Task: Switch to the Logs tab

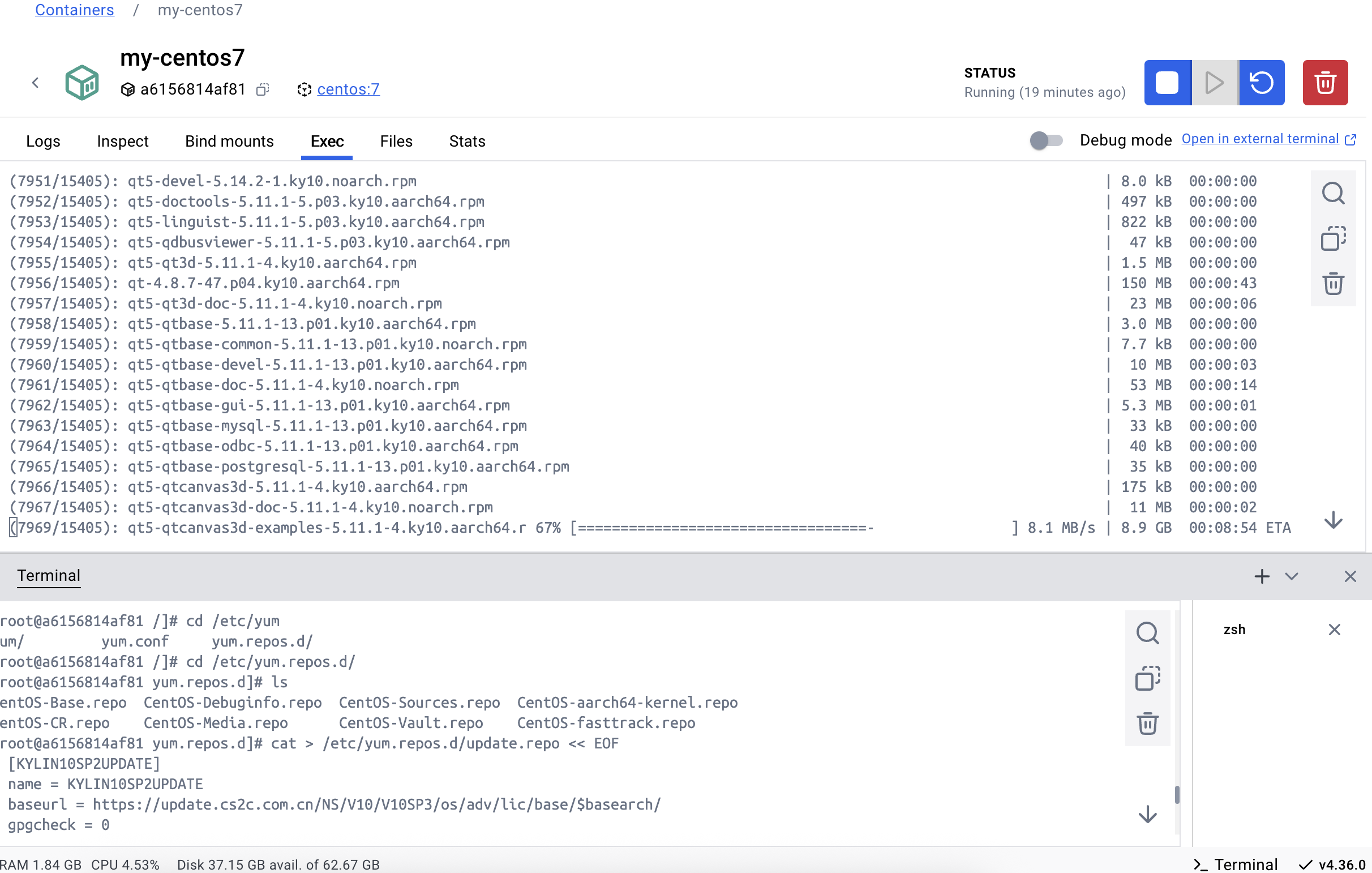Action: (x=44, y=142)
